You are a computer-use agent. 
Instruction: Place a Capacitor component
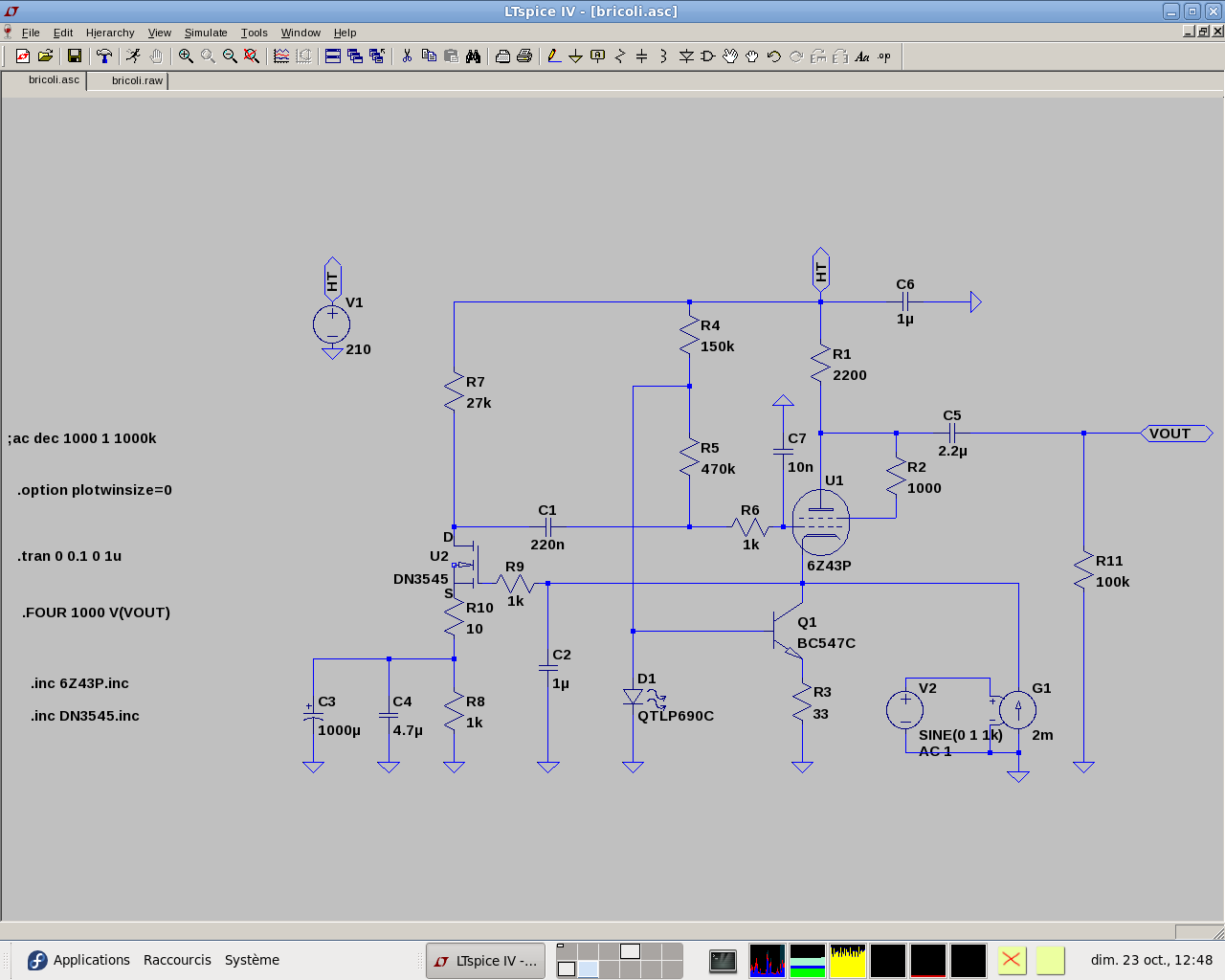(642, 56)
